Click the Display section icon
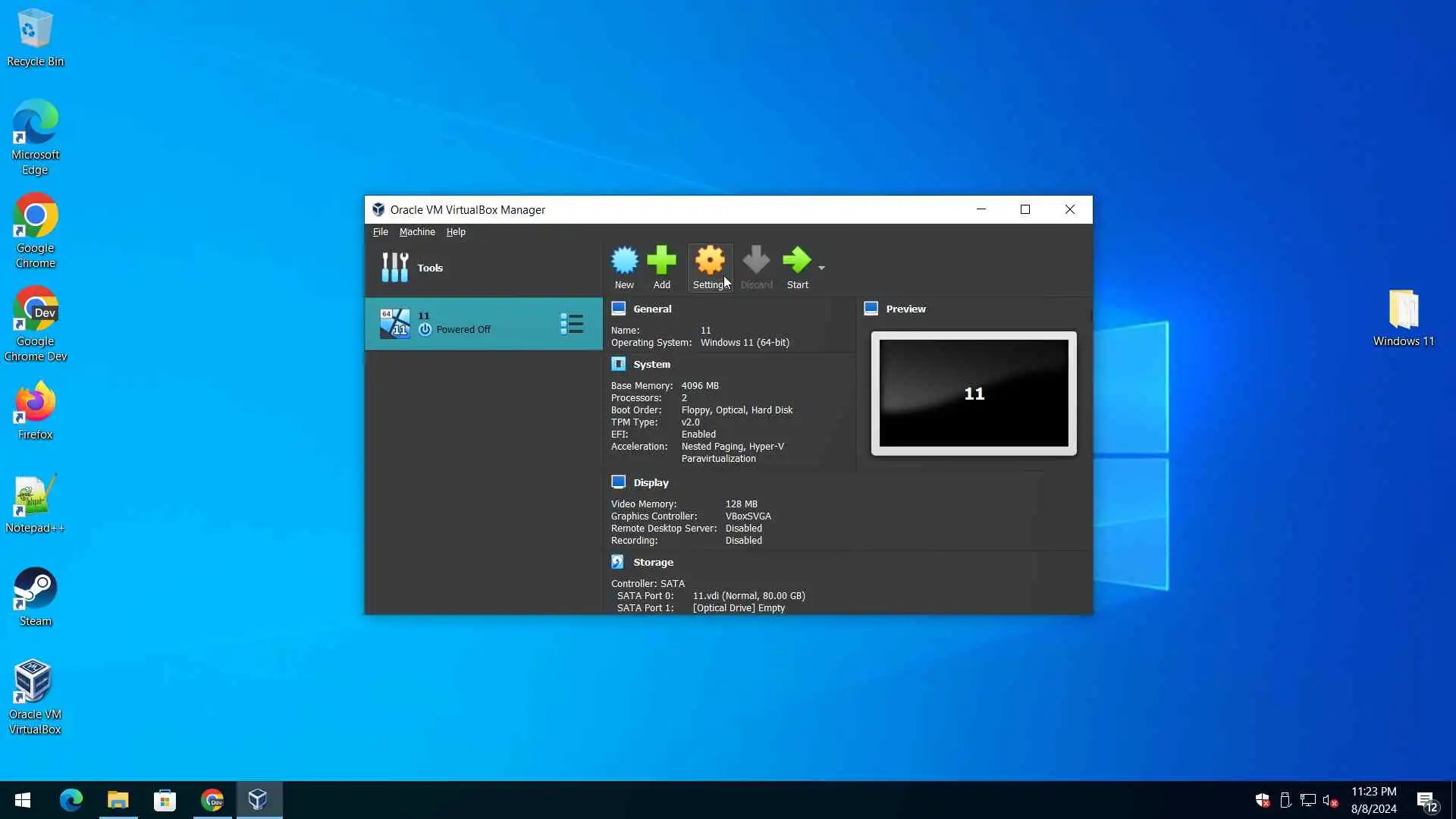Viewport: 1456px width, 819px height. (618, 482)
